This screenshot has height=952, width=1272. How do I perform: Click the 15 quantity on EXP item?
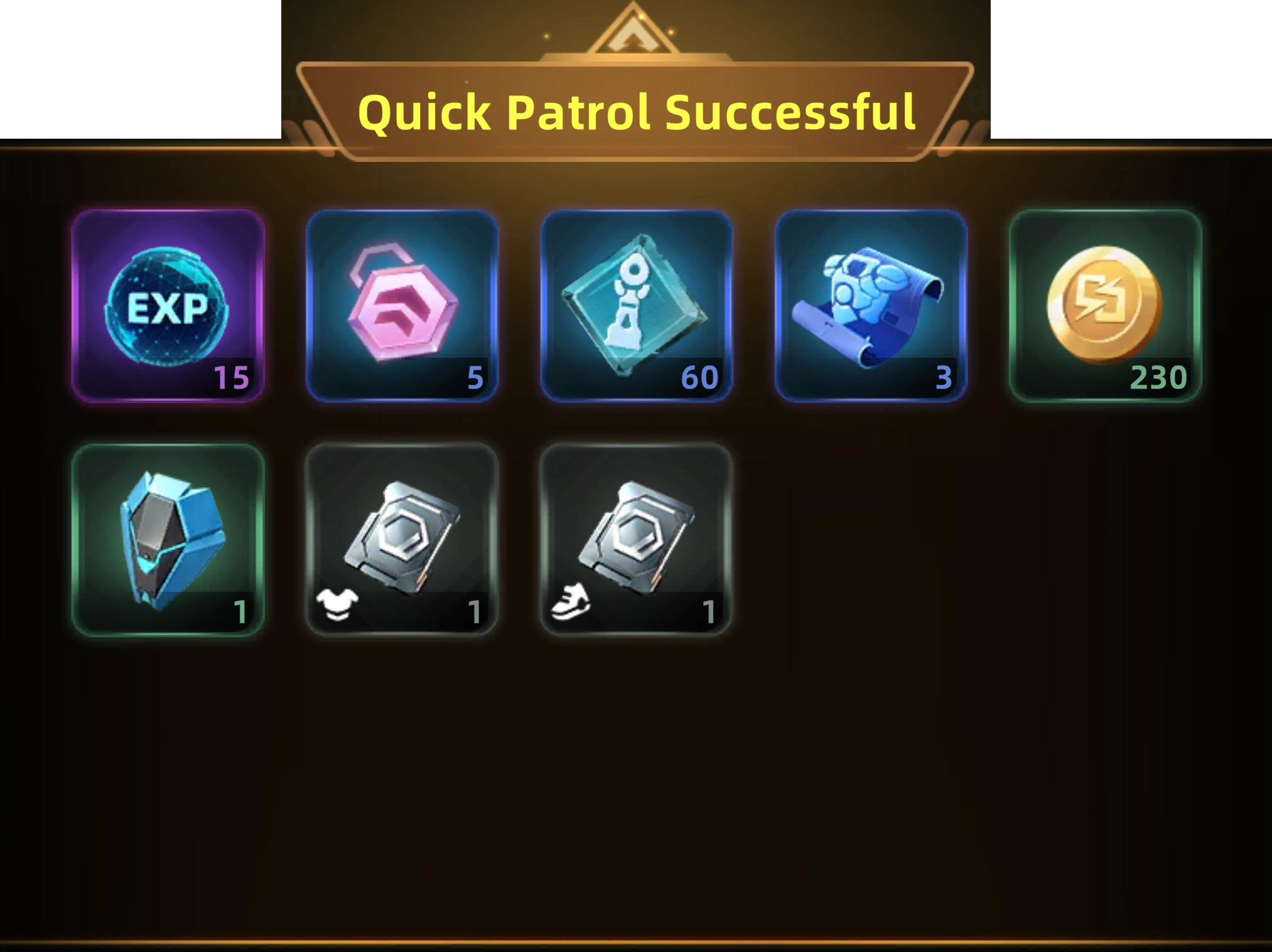[231, 378]
